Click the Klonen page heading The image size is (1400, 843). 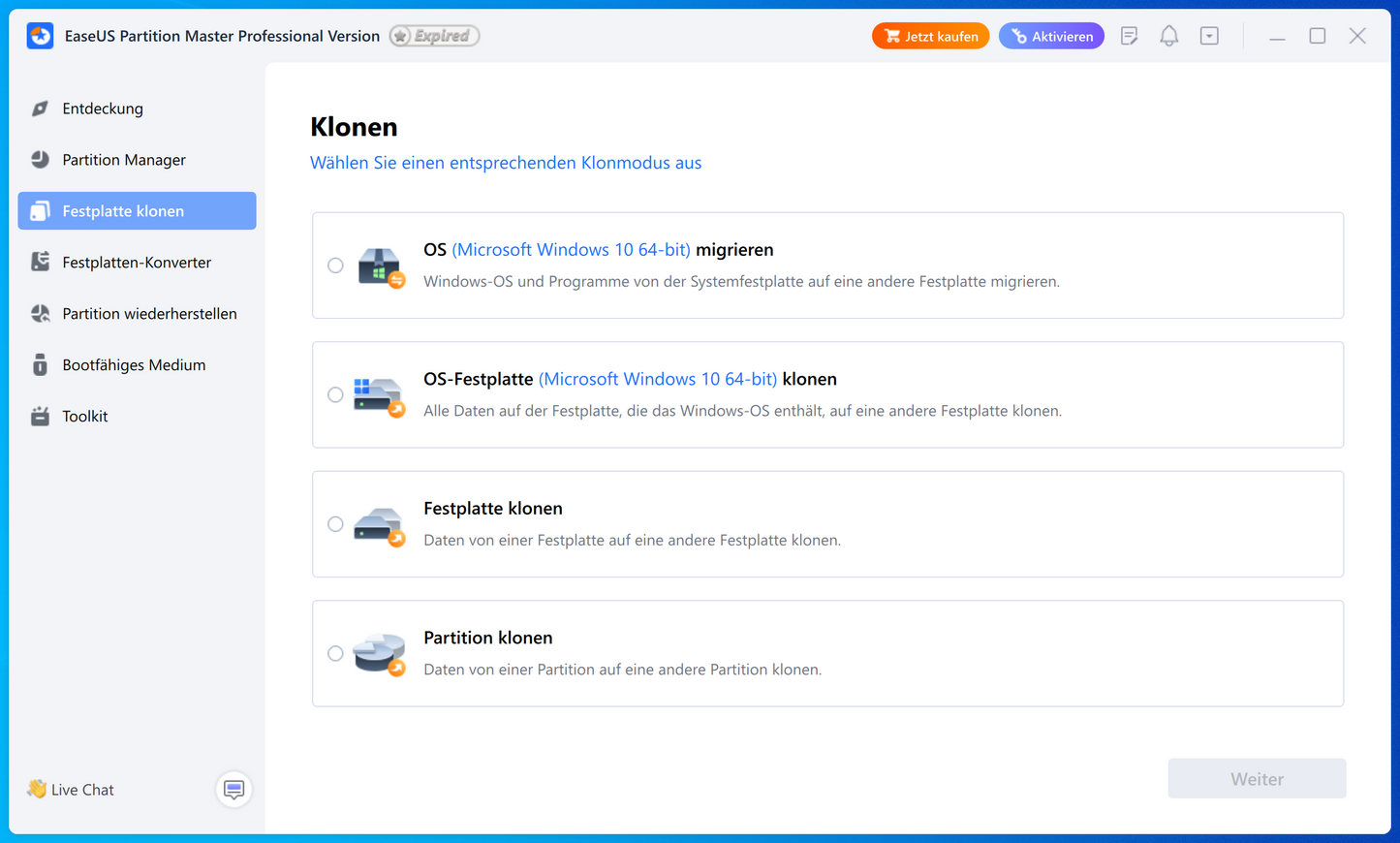tap(354, 127)
